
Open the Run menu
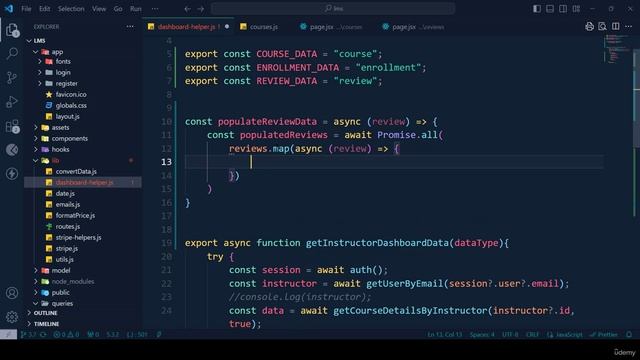(x=136, y=9)
